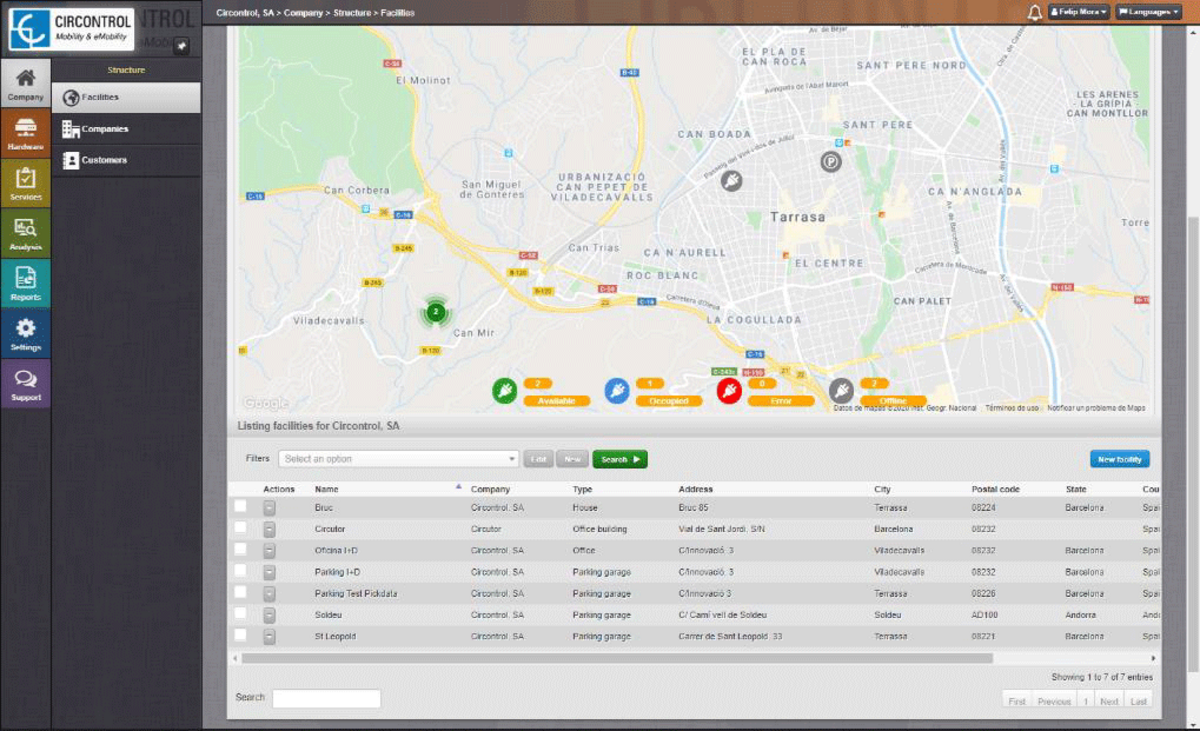
Task: Tick the checkbox for Oficina I+D row
Action: 240,549
